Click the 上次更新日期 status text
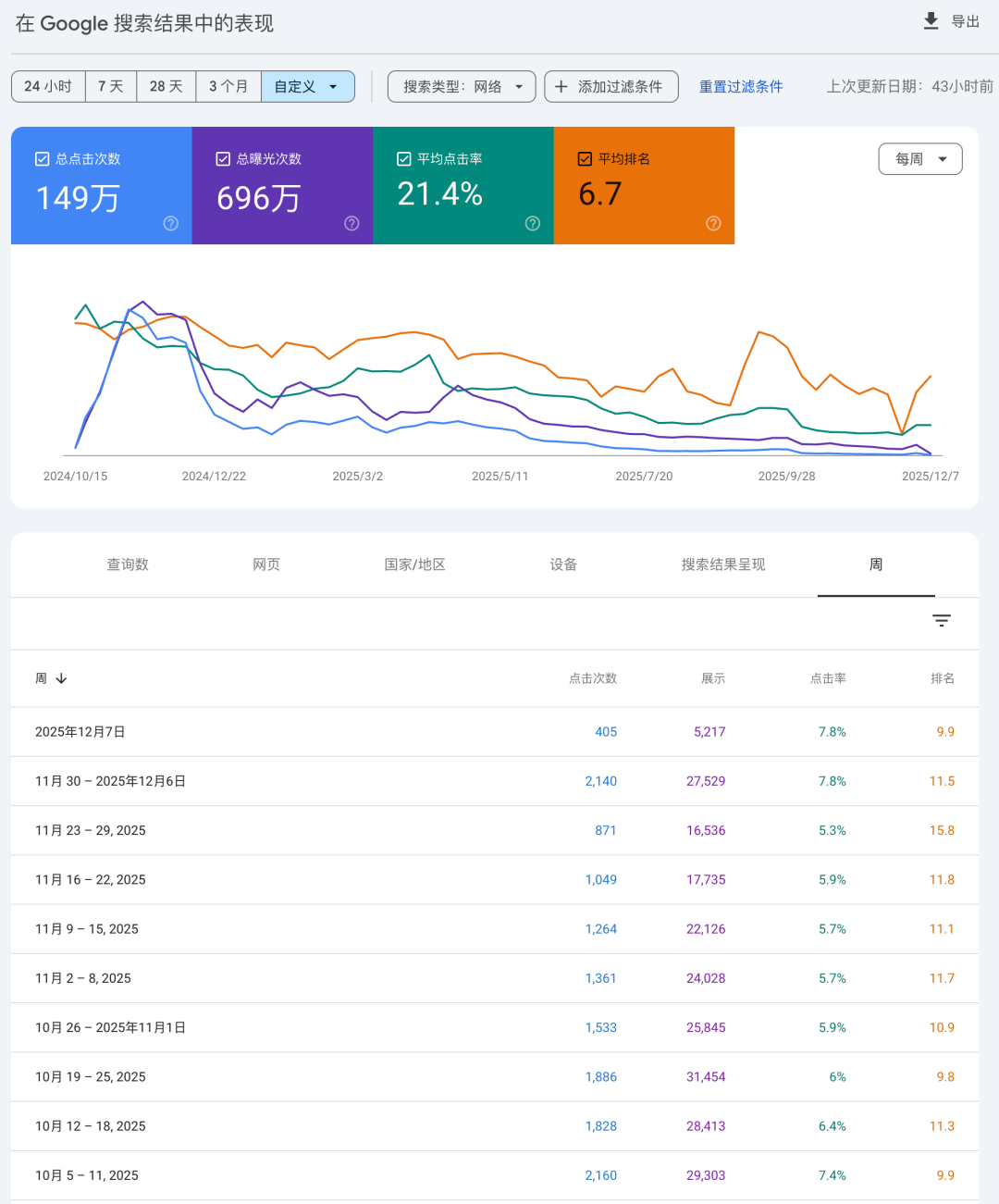Screen dimensions: 999x1204 [910, 86]
